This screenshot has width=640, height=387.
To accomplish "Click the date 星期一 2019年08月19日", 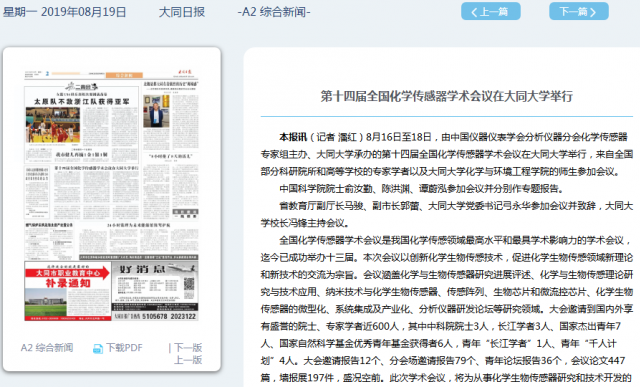I will coord(64,12).
